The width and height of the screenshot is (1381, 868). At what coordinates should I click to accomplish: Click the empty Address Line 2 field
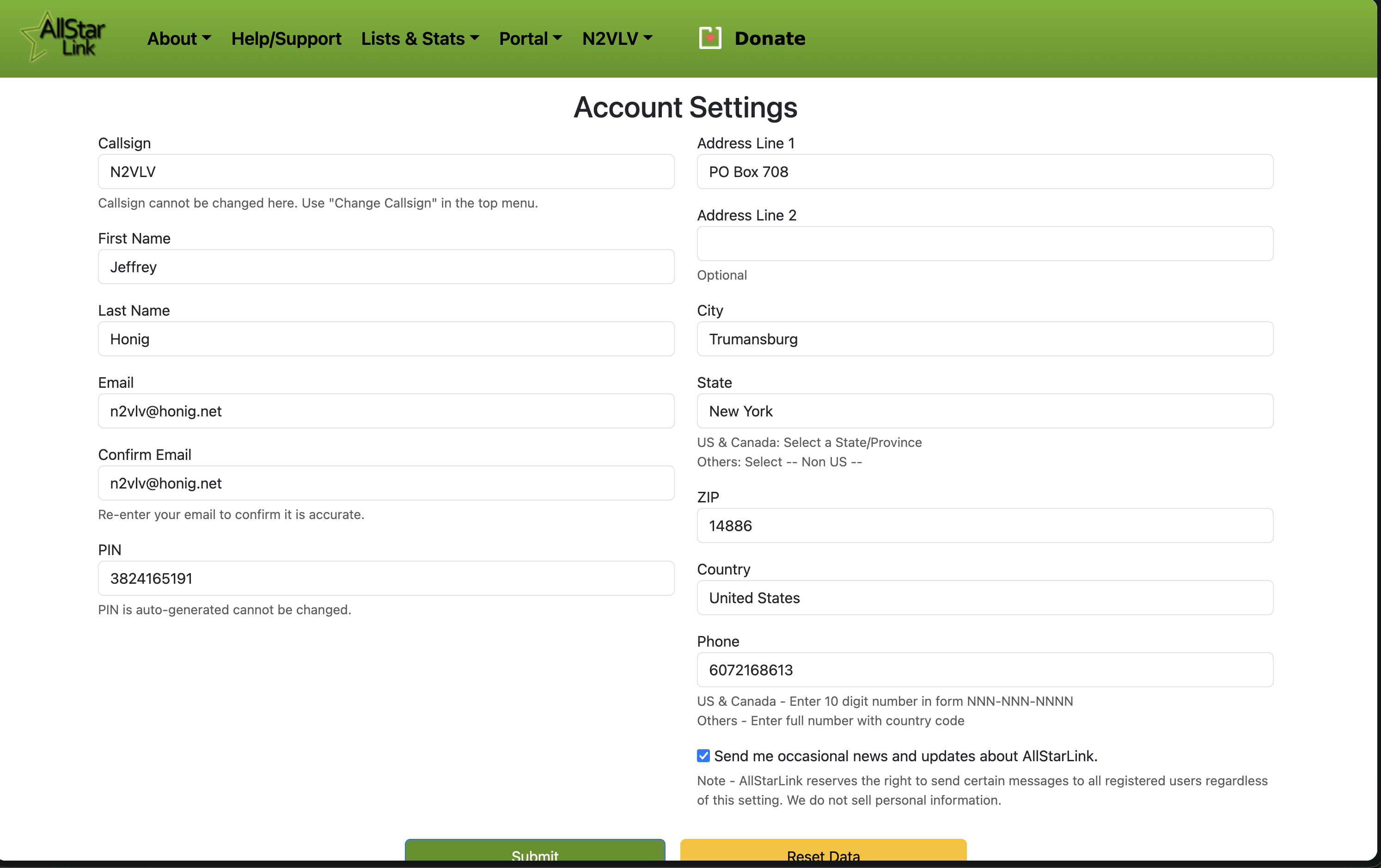[984, 243]
